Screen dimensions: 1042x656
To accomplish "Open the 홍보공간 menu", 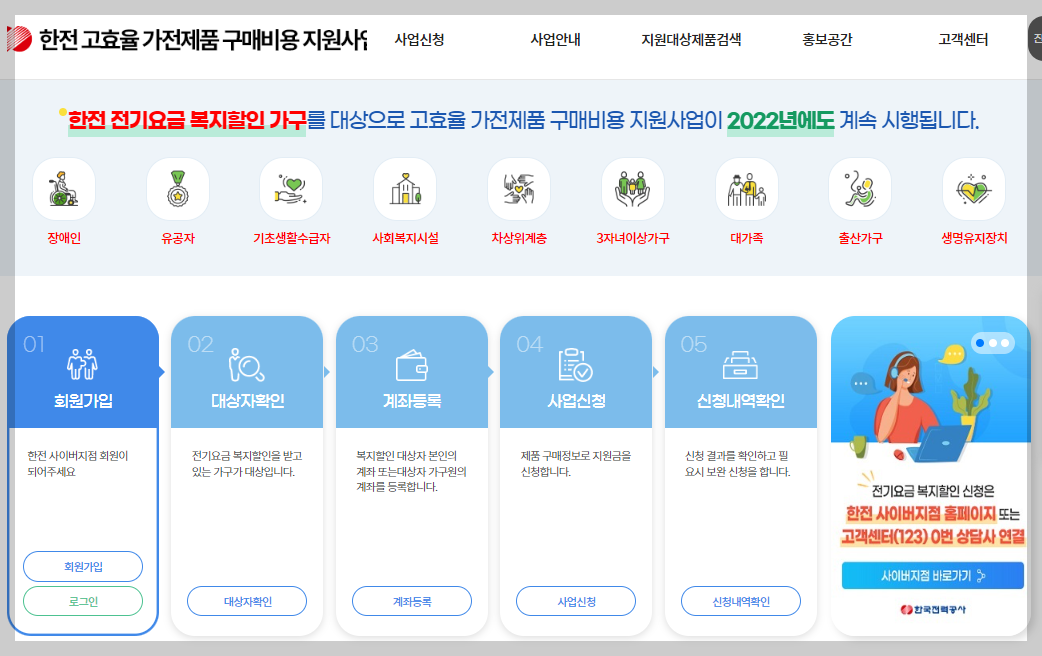I will pos(827,40).
